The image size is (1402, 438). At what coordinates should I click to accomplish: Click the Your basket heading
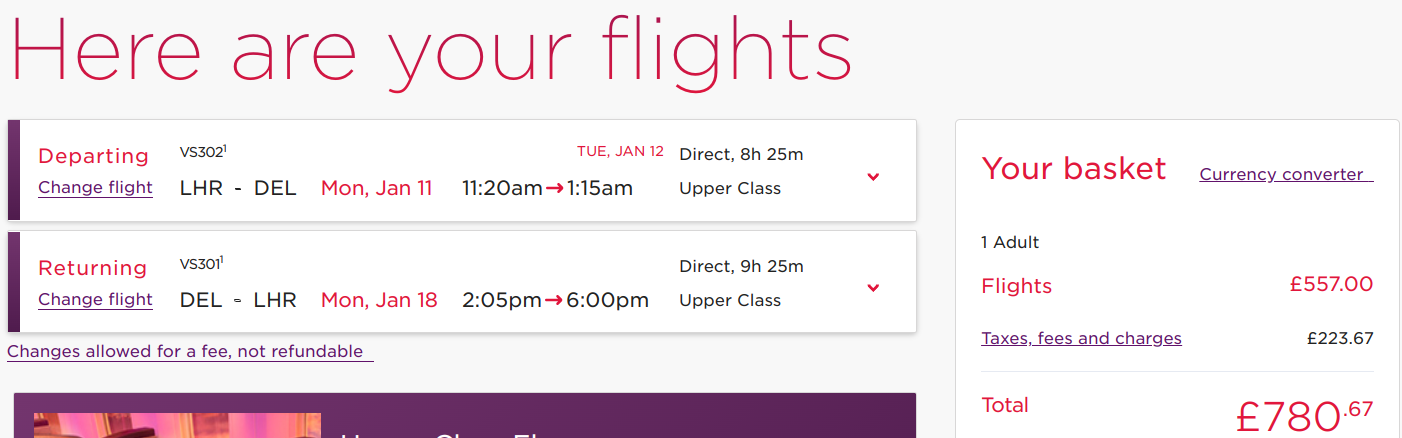[1073, 168]
